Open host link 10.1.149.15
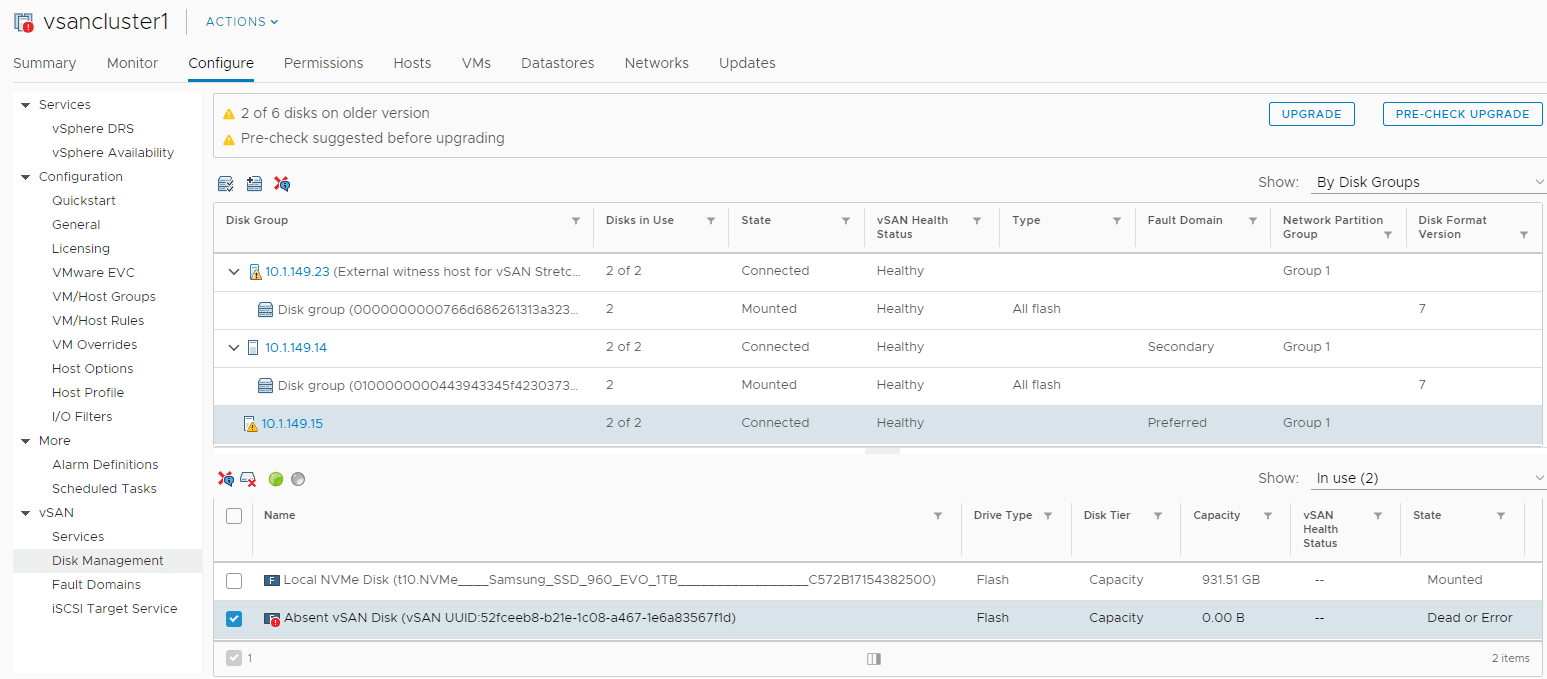This screenshot has width=1547, height=679. (292, 423)
